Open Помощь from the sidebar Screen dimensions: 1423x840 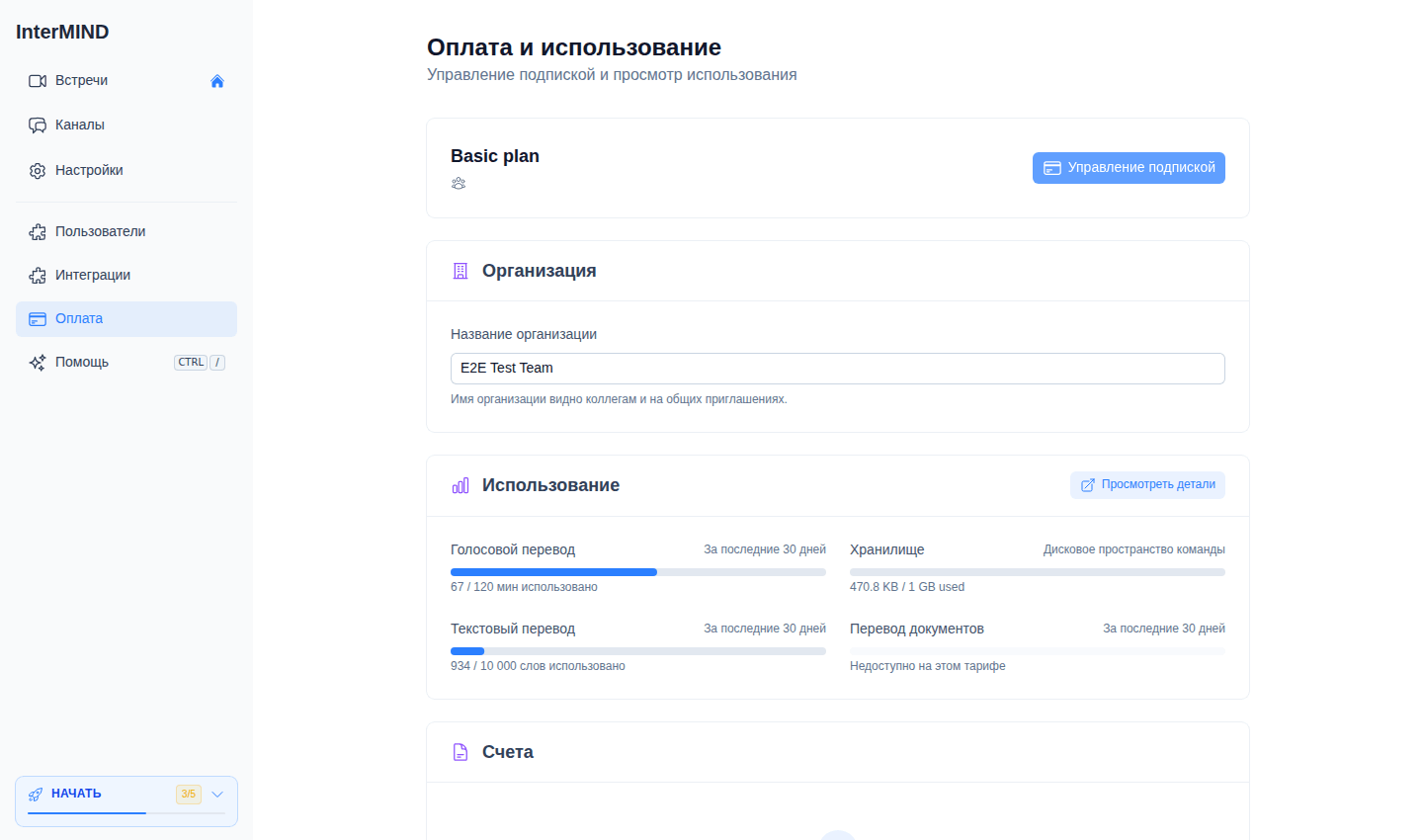pyautogui.click(x=126, y=363)
